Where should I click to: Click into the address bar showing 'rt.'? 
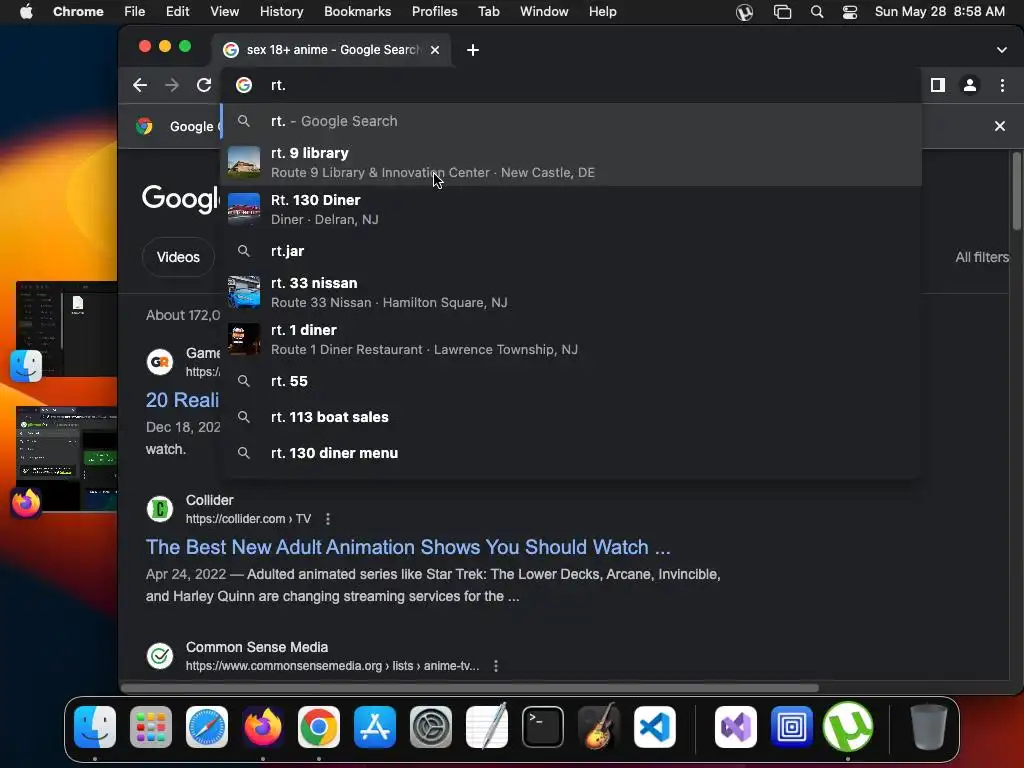(x=571, y=85)
